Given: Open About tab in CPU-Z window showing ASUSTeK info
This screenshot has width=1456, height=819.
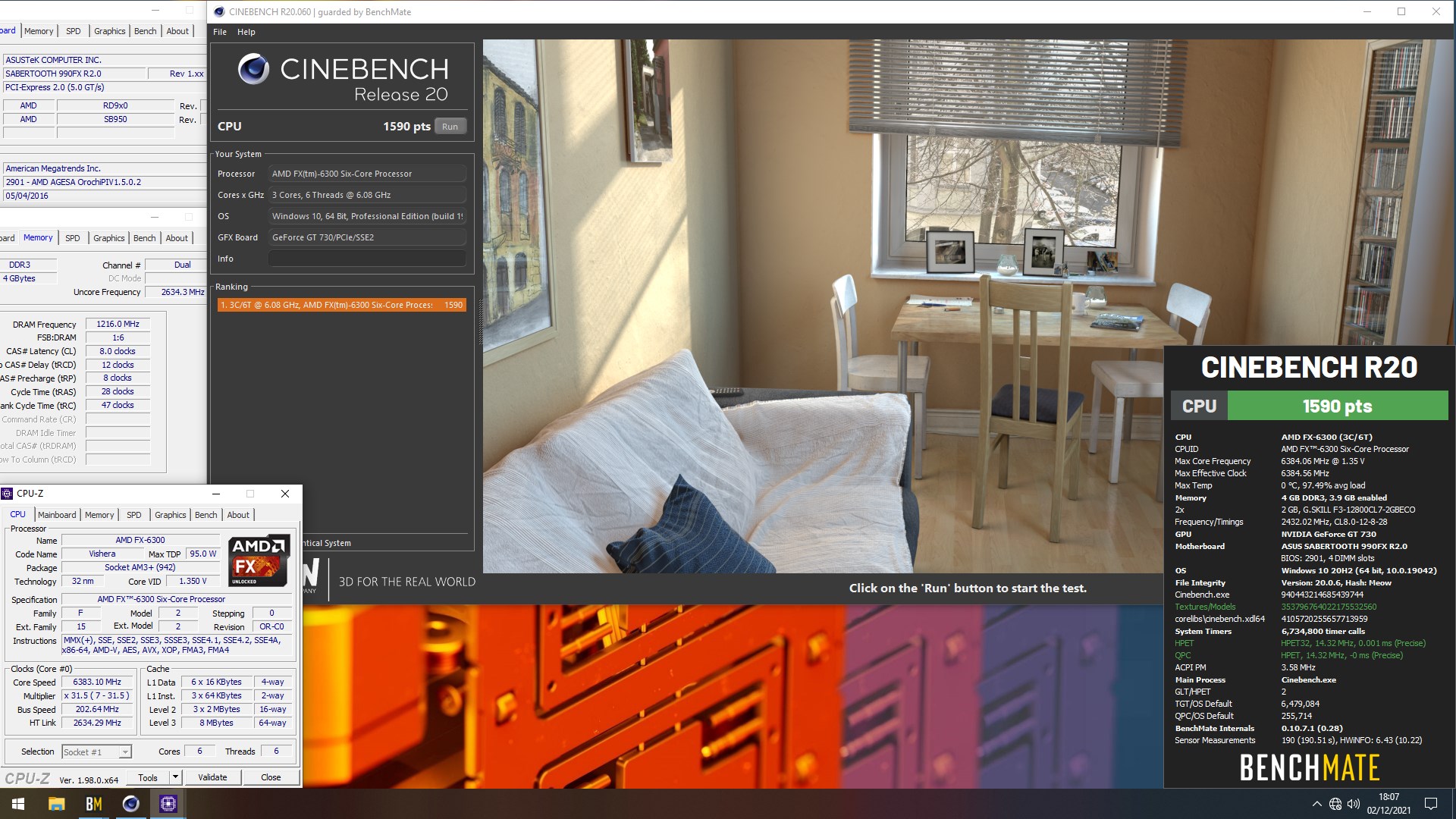Looking at the screenshot, I should point(177,31).
